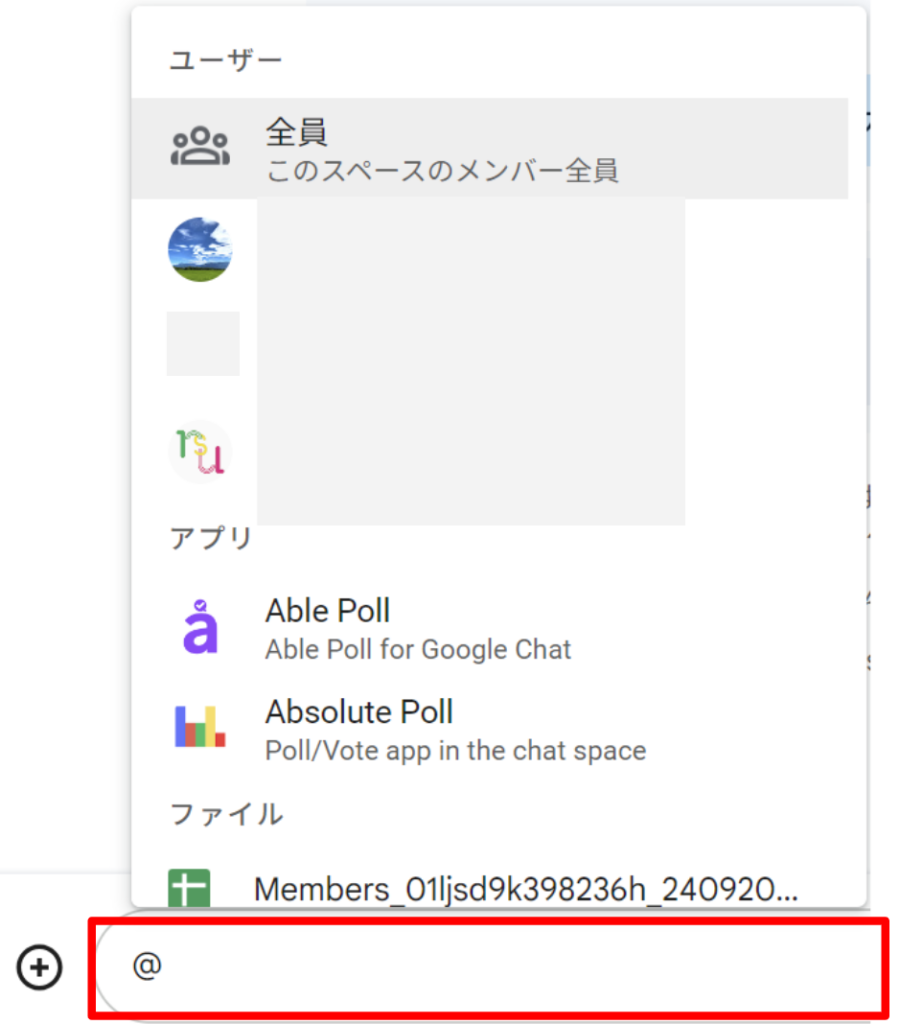The height and width of the screenshot is (1024, 900).
Task: Click the message input field containing @
Action: coord(490,967)
